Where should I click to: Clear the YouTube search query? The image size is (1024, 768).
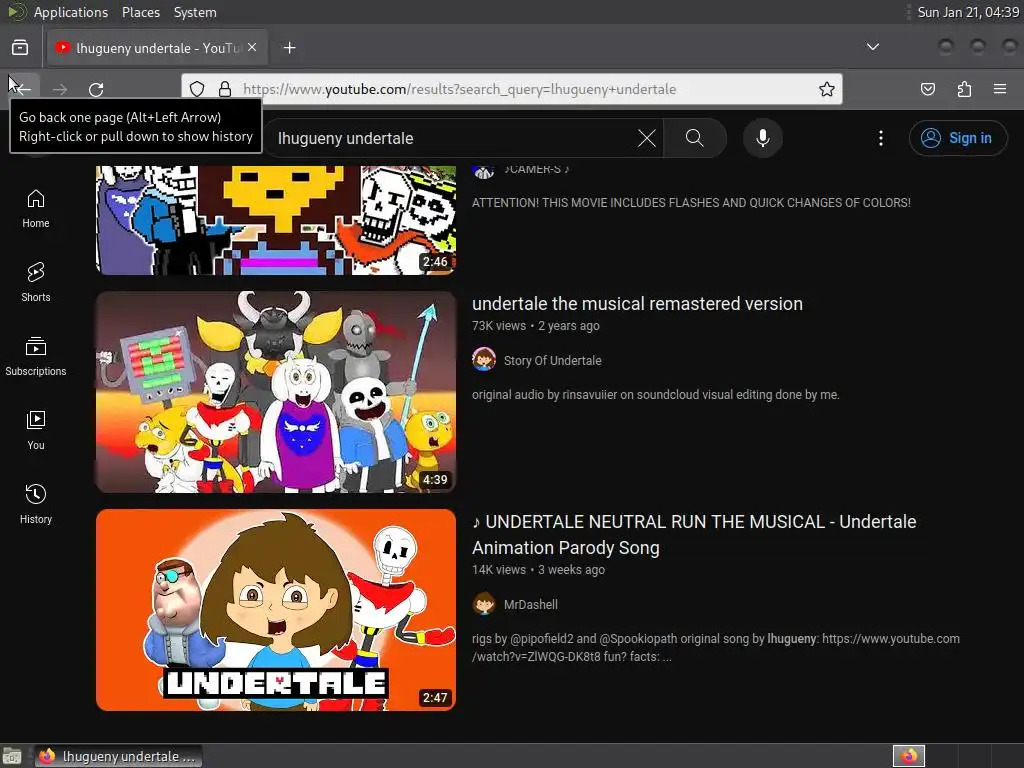(x=647, y=138)
